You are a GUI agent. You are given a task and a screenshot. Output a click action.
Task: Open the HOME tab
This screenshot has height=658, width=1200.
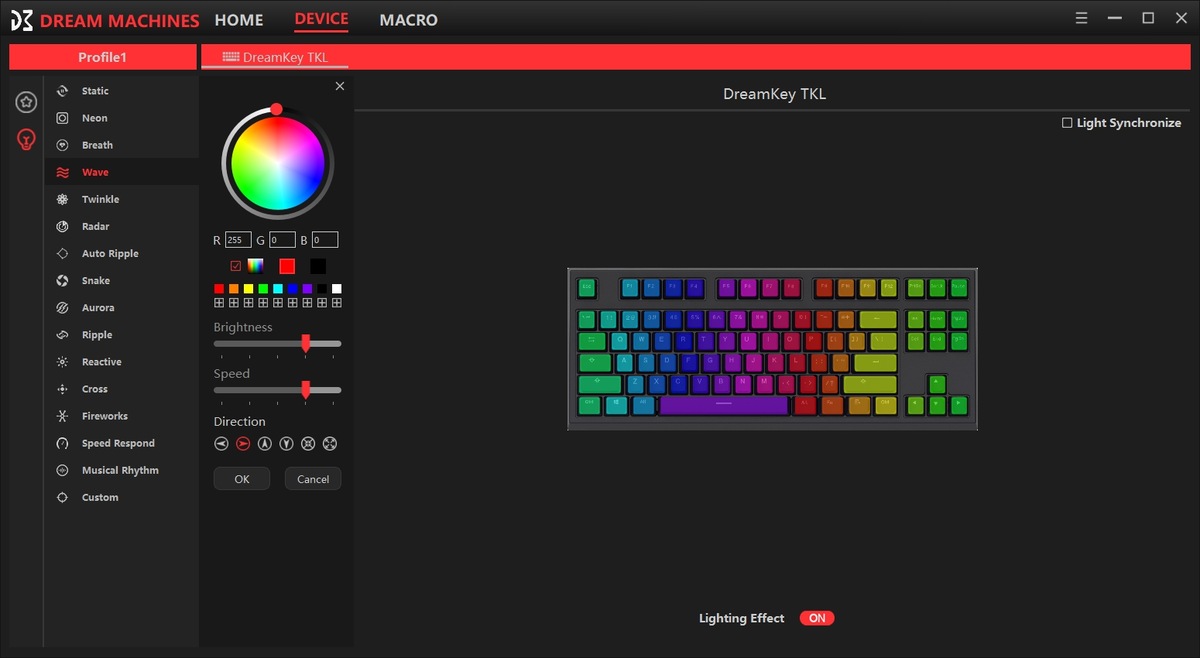[239, 20]
